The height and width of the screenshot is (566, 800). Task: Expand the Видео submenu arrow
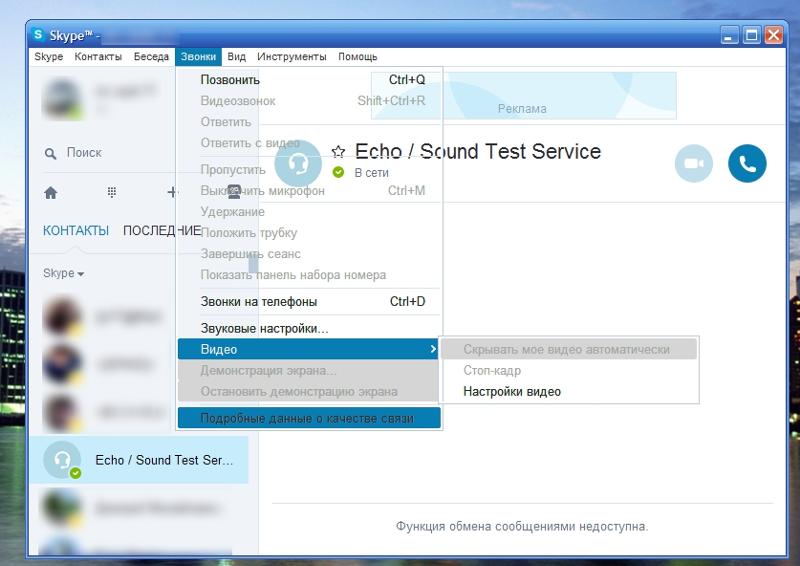(433, 349)
